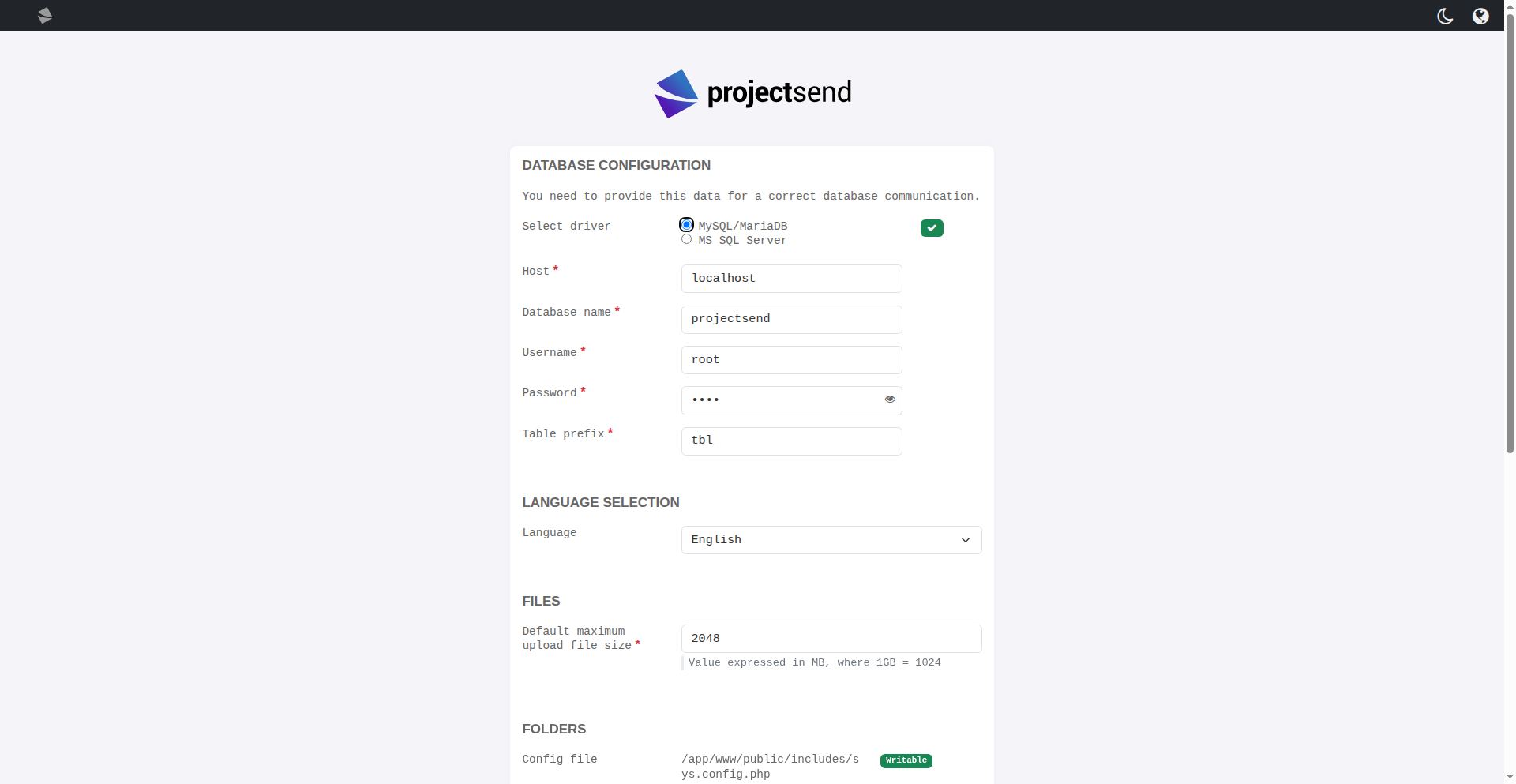Image resolution: width=1516 pixels, height=784 pixels.
Task: Click the Table prefix text box
Action: pos(791,441)
